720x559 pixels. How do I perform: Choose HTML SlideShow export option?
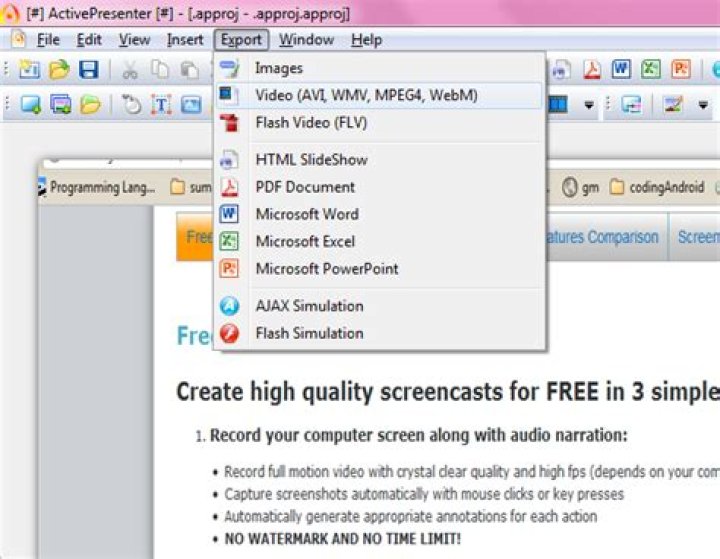(380, 160)
